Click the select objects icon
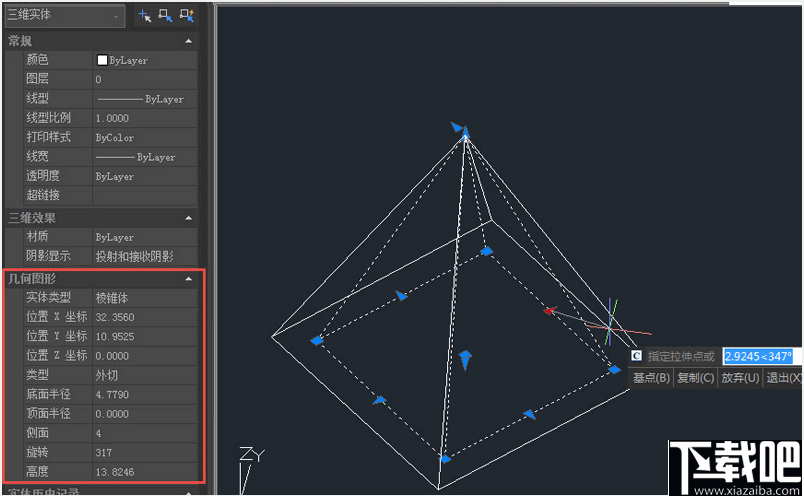This screenshot has height=496, width=804. pyautogui.click(x=165, y=16)
